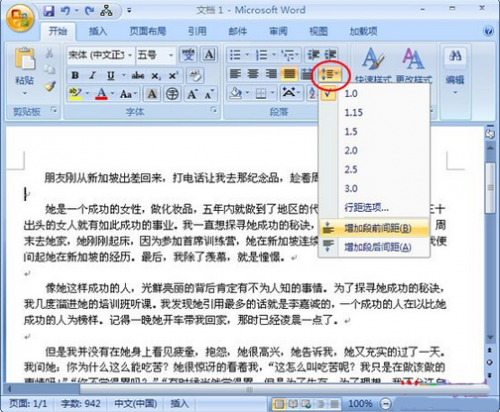Align text right

click(271, 74)
